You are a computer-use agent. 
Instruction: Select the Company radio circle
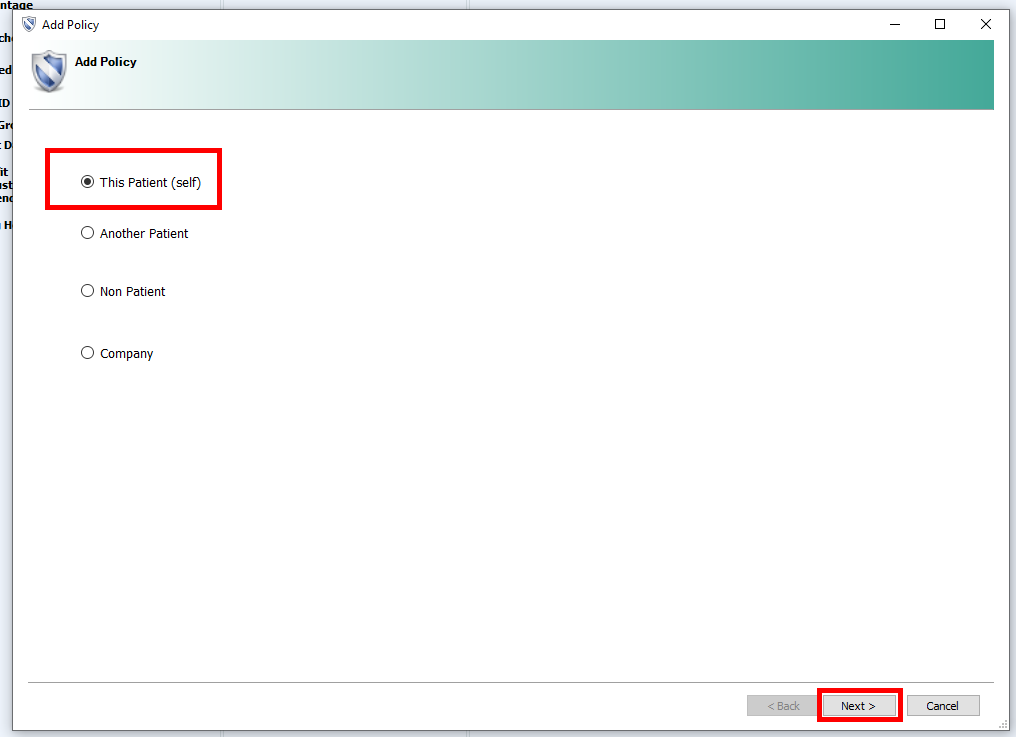(x=87, y=353)
